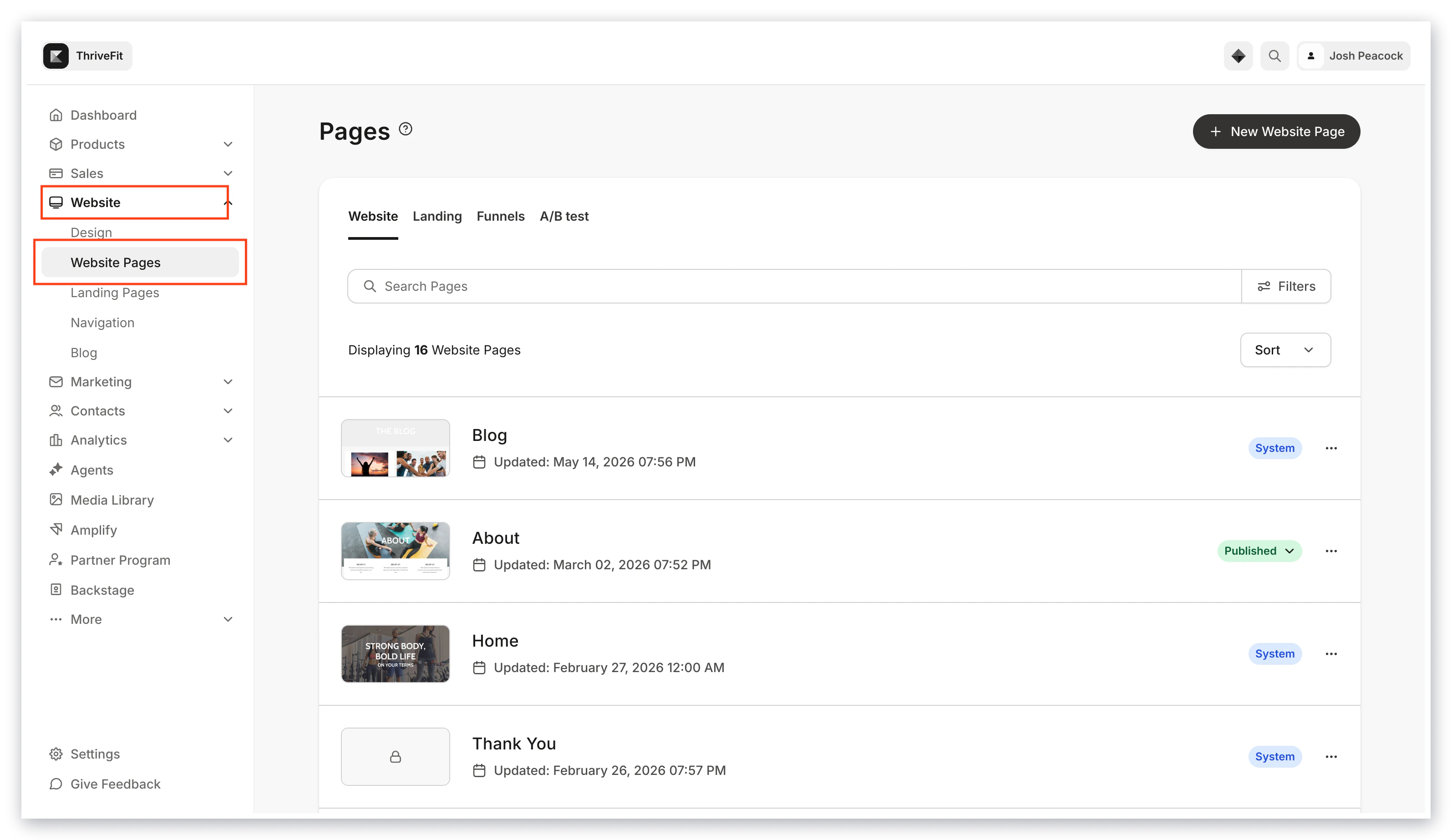Click the locked Thank You thumbnail
Screen dimensions: 1452x840
[x=395, y=757]
